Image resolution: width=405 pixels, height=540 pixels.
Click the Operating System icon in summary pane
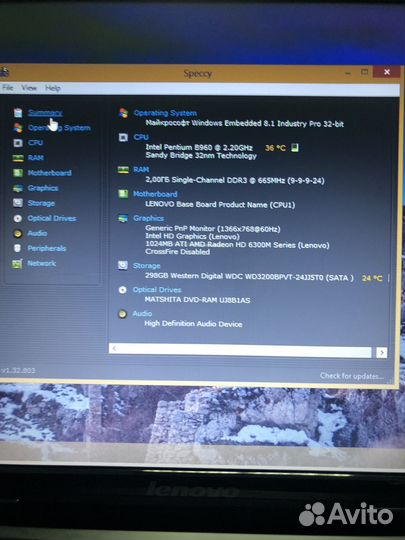coord(123,113)
